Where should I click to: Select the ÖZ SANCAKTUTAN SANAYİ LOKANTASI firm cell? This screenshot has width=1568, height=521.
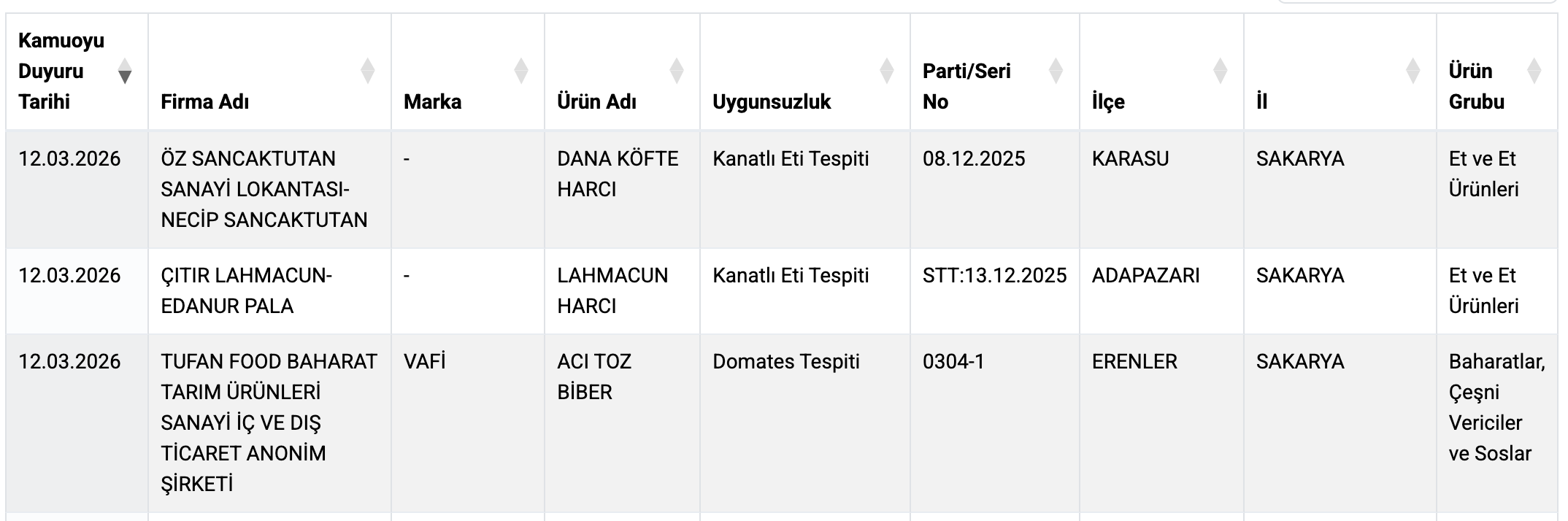264,189
